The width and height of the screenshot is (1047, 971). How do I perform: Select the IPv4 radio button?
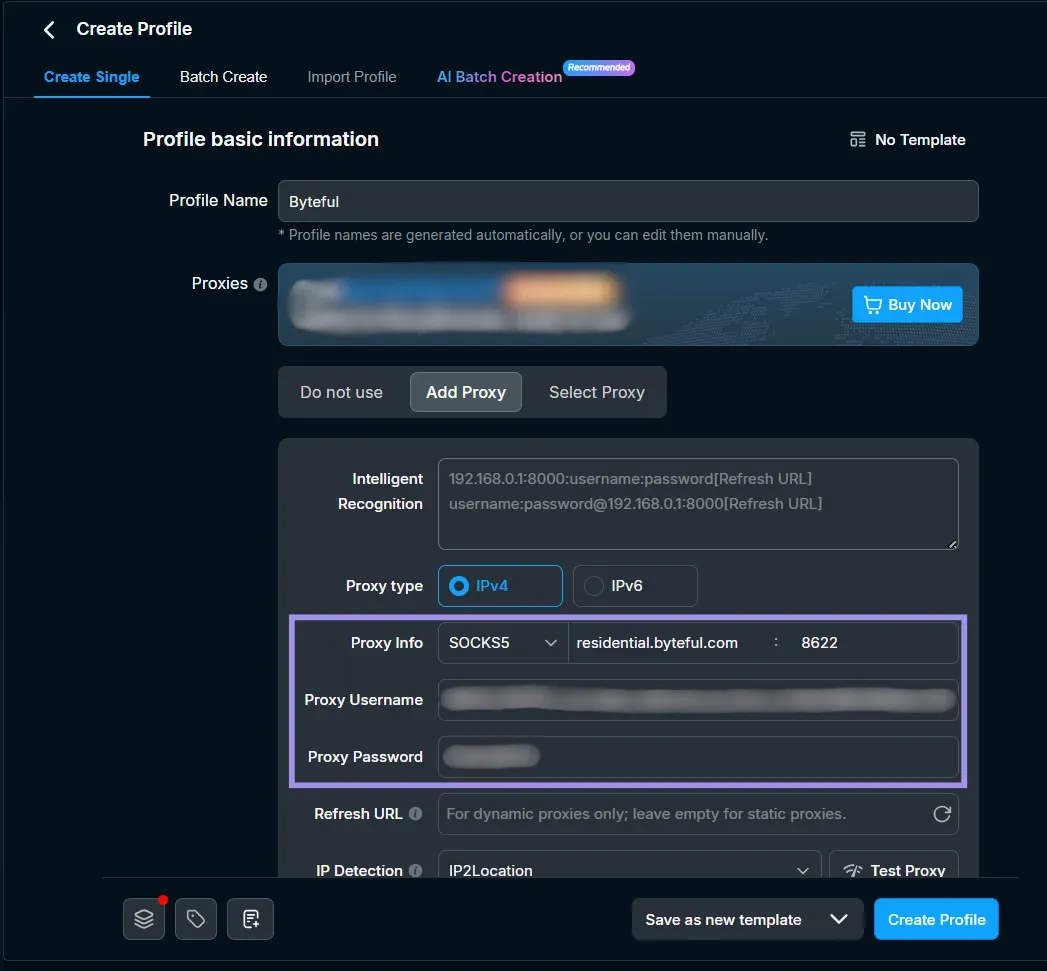pyautogui.click(x=500, y=586)
